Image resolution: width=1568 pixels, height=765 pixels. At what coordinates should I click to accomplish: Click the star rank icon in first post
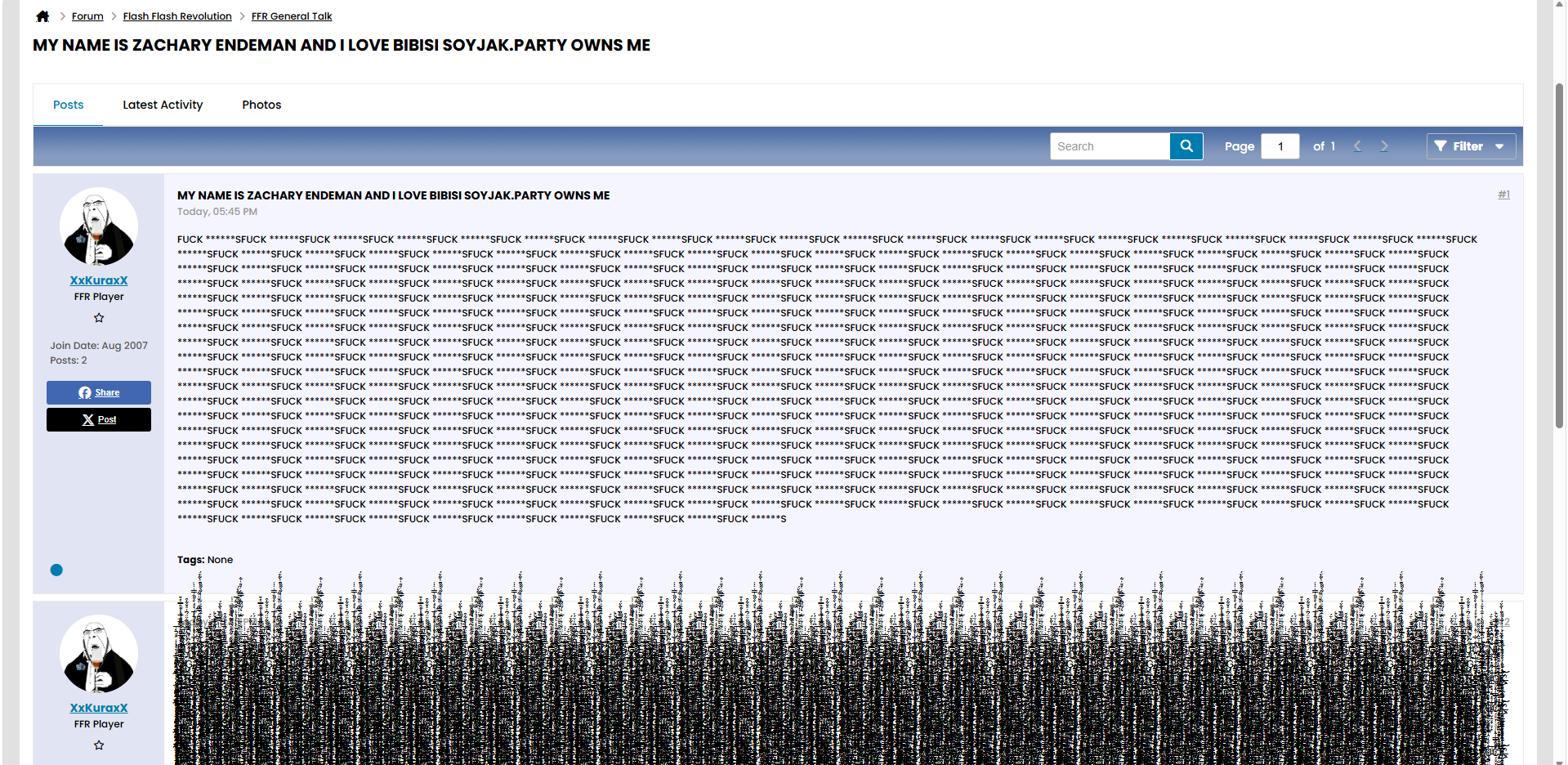(x=99, y=318)
